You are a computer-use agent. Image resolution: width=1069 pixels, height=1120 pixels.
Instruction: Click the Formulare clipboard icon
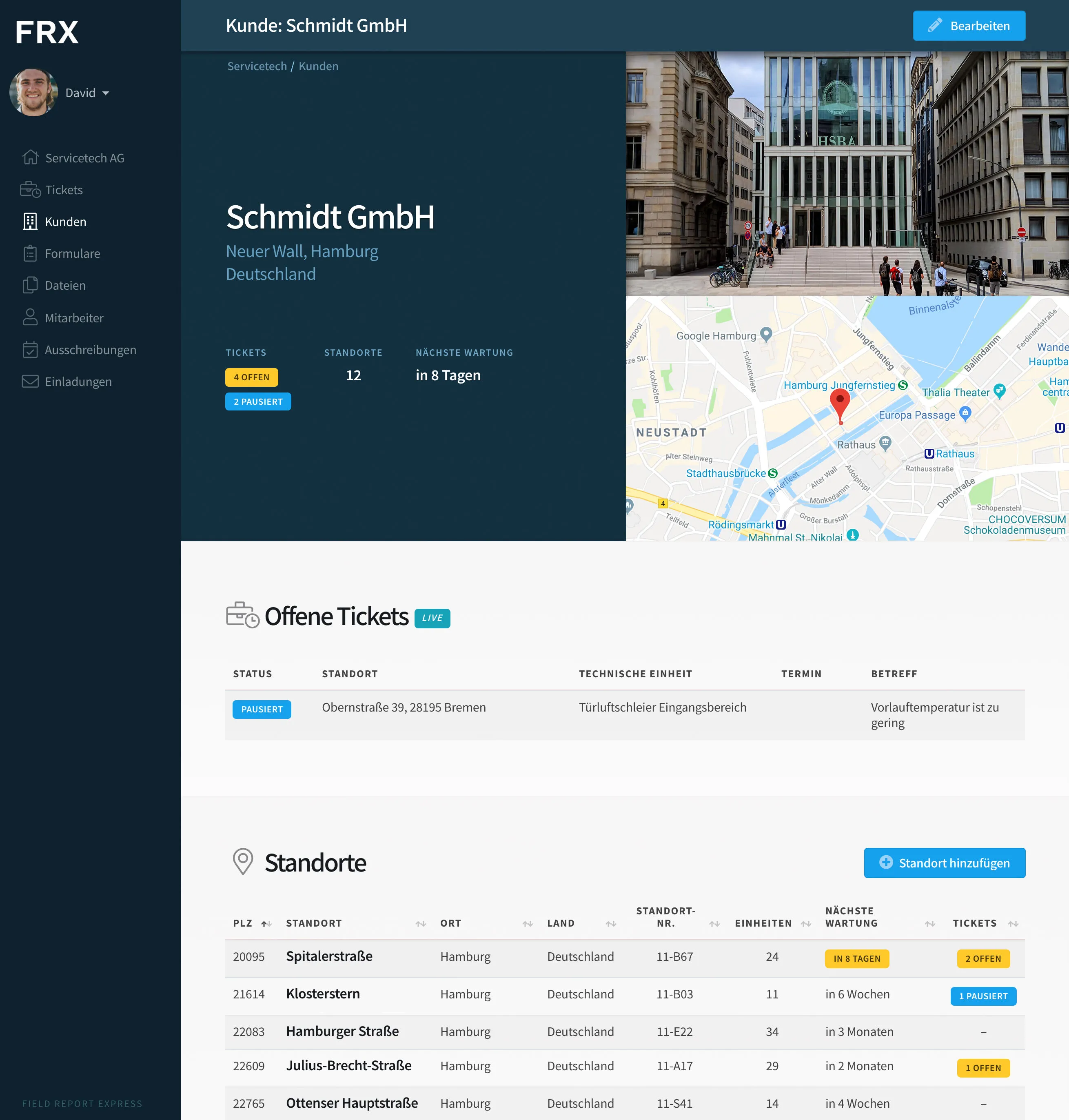30,253
